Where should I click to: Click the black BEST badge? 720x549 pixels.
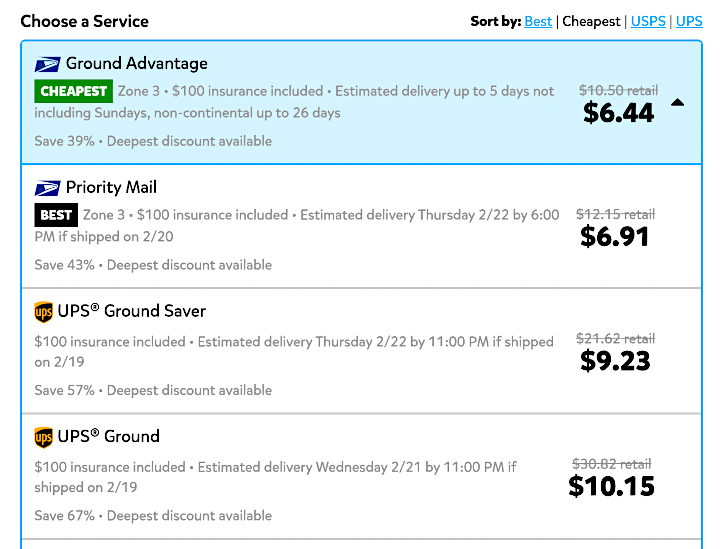(56, 215)
